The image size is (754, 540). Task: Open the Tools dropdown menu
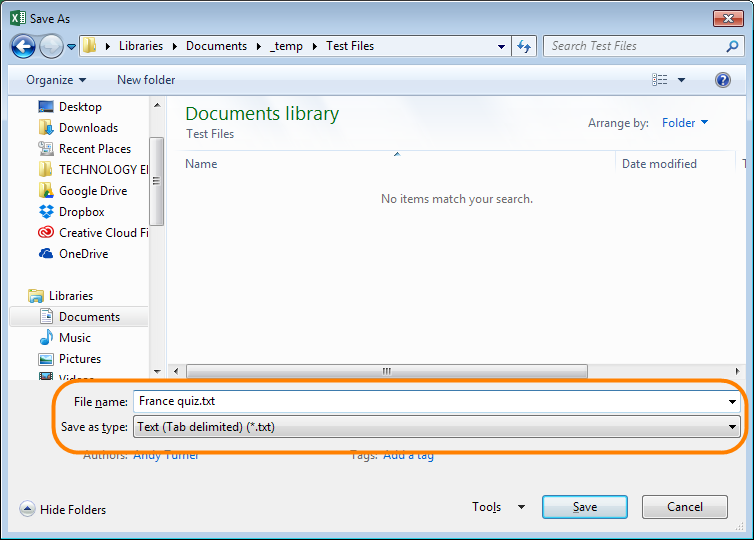[x=498, y=507]
